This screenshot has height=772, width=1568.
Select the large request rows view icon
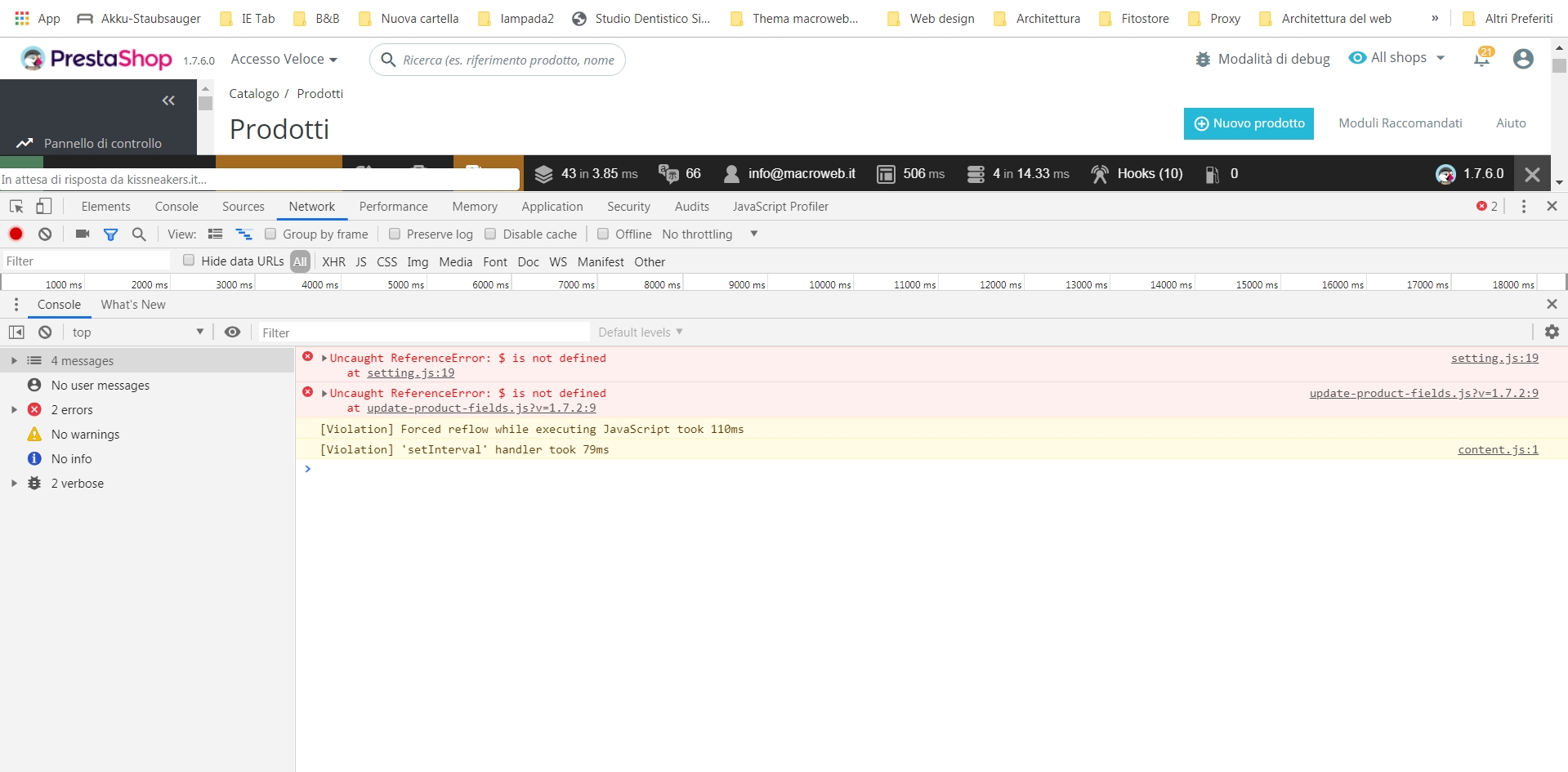coord(216,234)
